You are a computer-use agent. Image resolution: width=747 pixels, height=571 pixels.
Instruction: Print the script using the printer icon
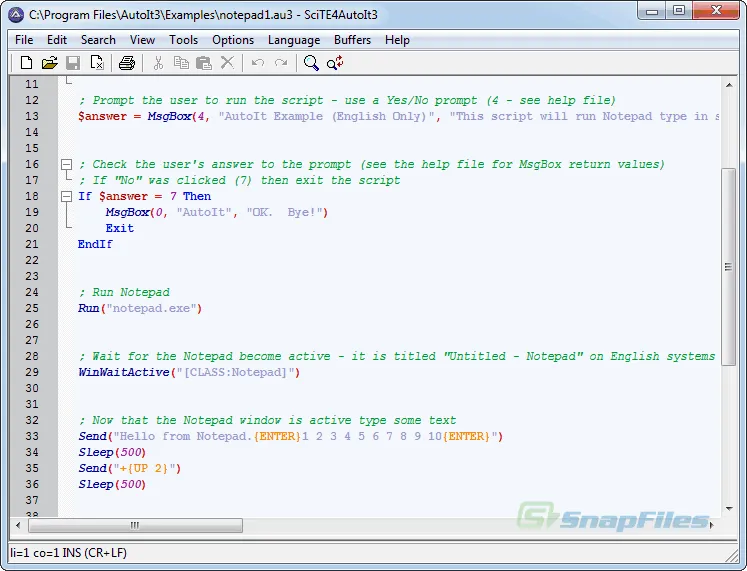[x=127, y=62]
